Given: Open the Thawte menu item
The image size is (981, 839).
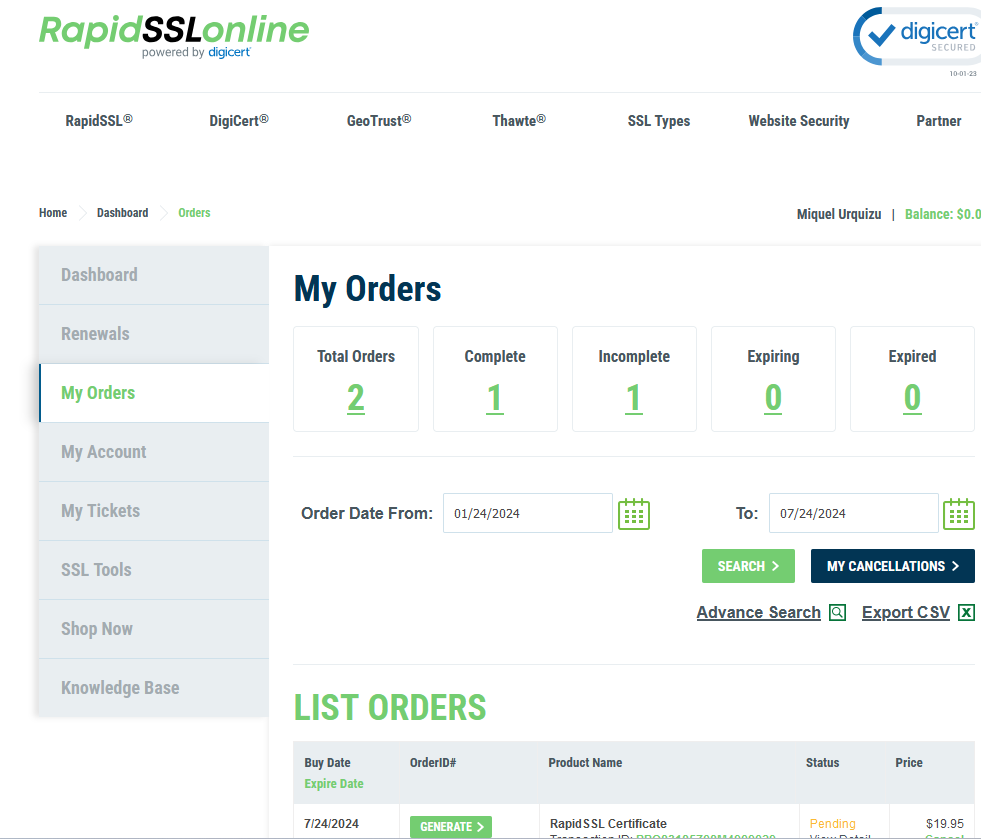Looking at the screenshot, I should [519, 121].
